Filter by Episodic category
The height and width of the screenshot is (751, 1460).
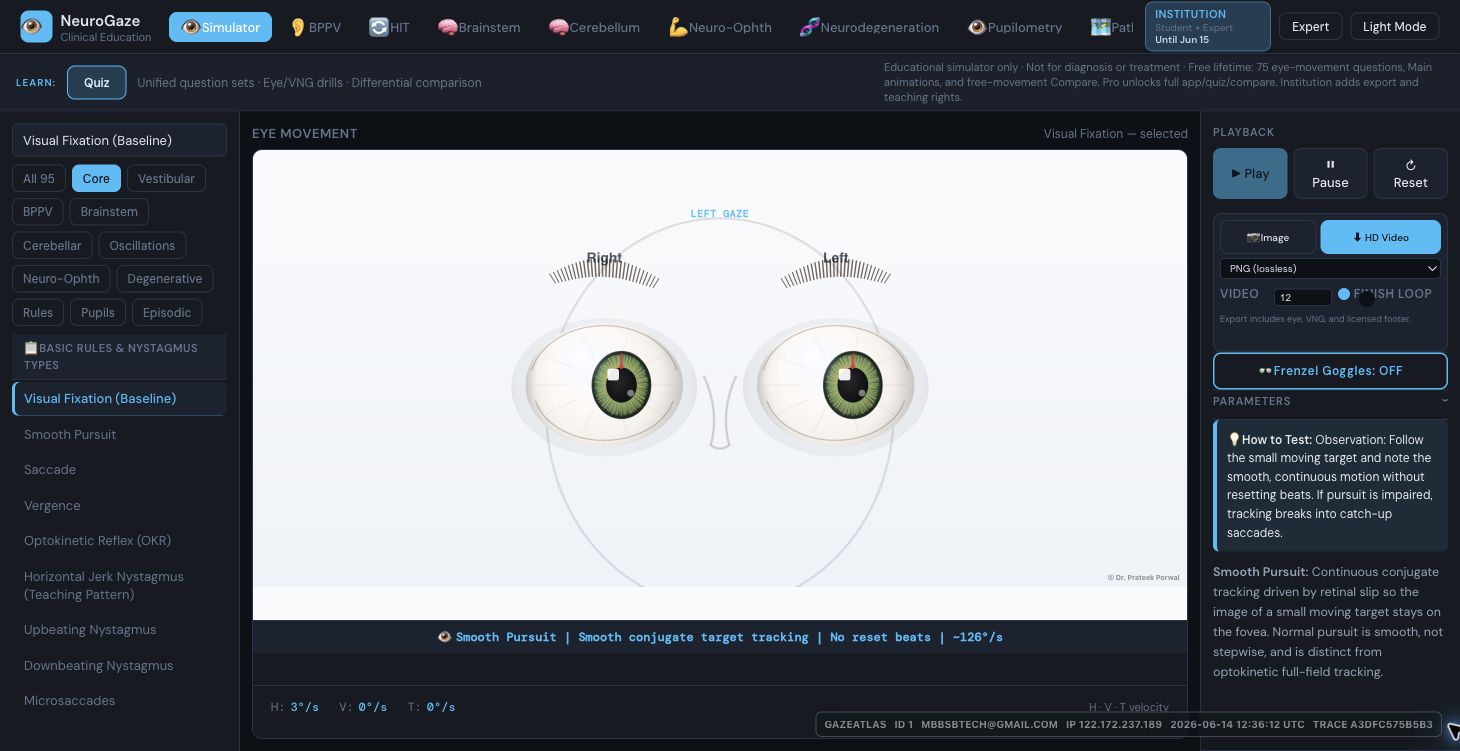coord(167,312)
